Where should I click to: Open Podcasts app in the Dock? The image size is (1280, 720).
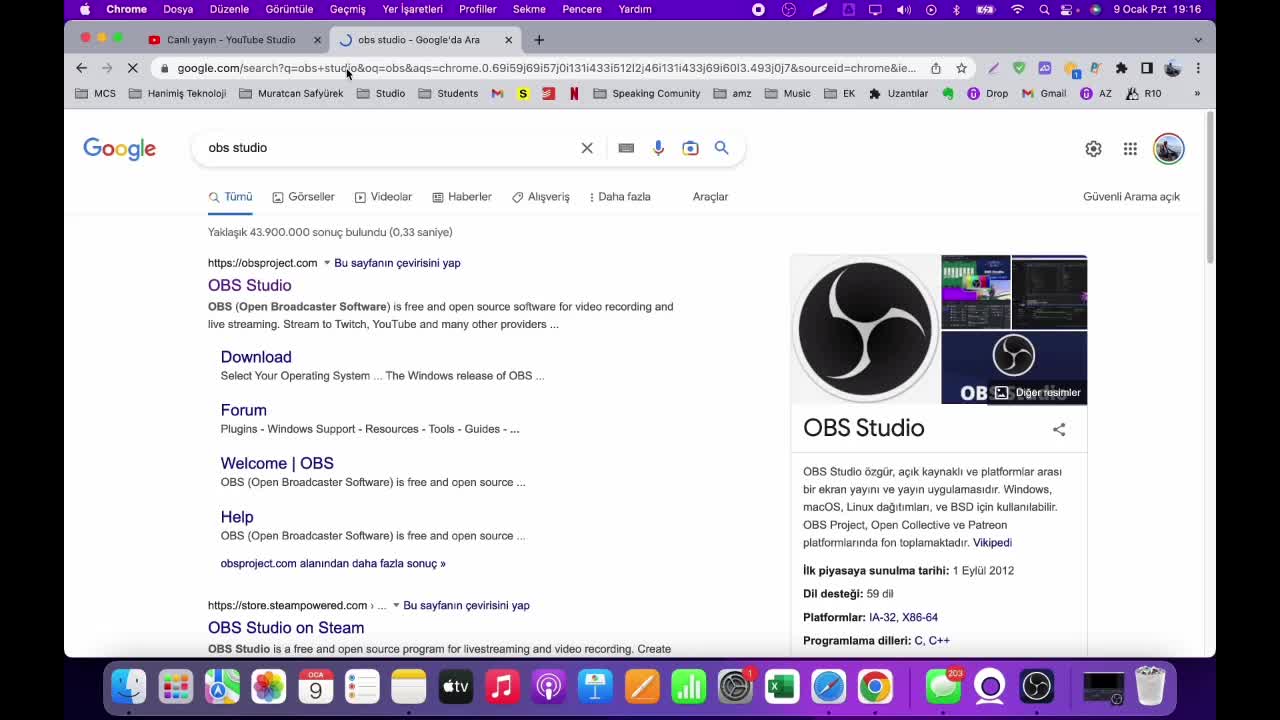(548, 687)
